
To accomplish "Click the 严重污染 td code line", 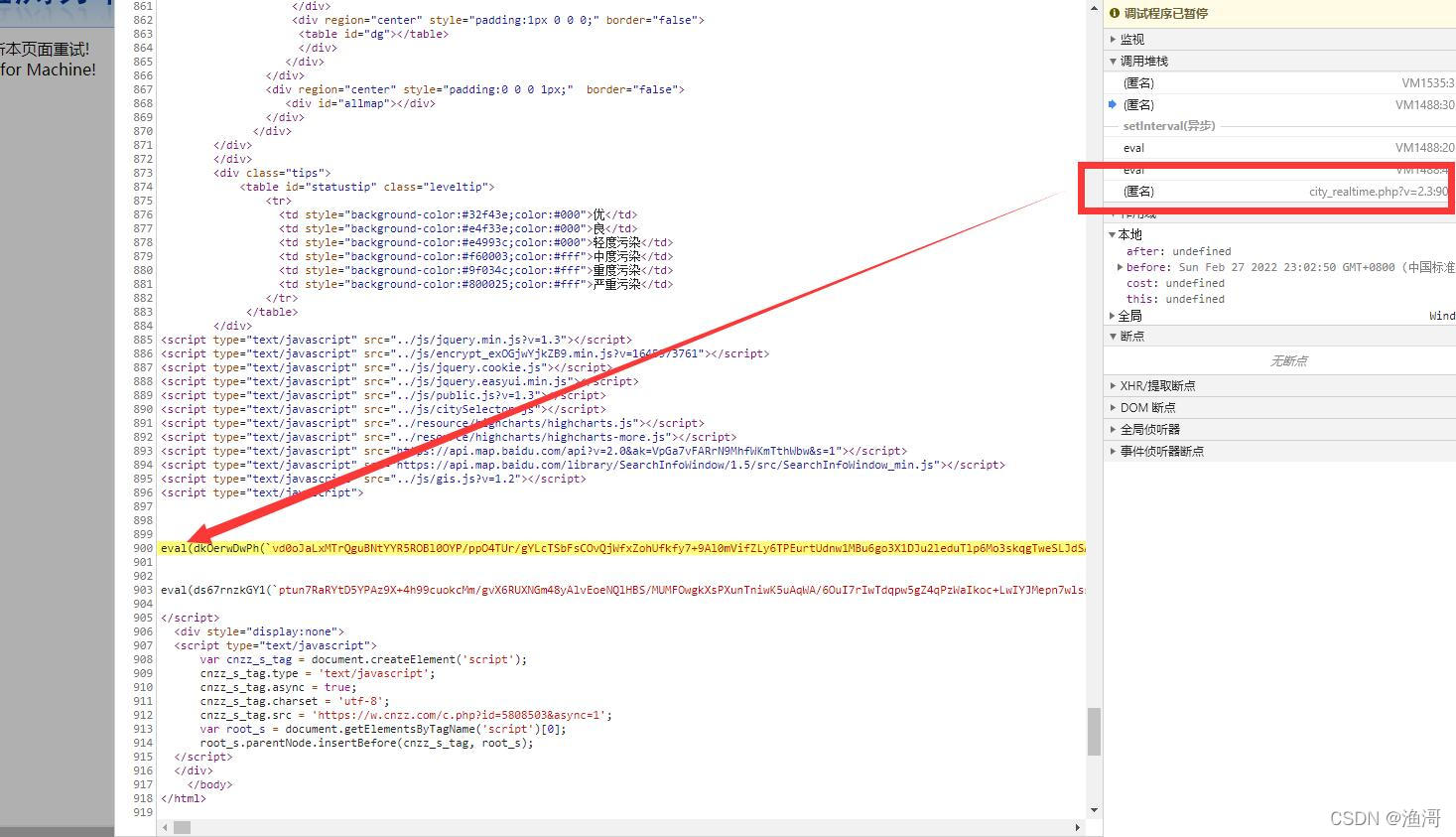I will [x=475, y=285].
